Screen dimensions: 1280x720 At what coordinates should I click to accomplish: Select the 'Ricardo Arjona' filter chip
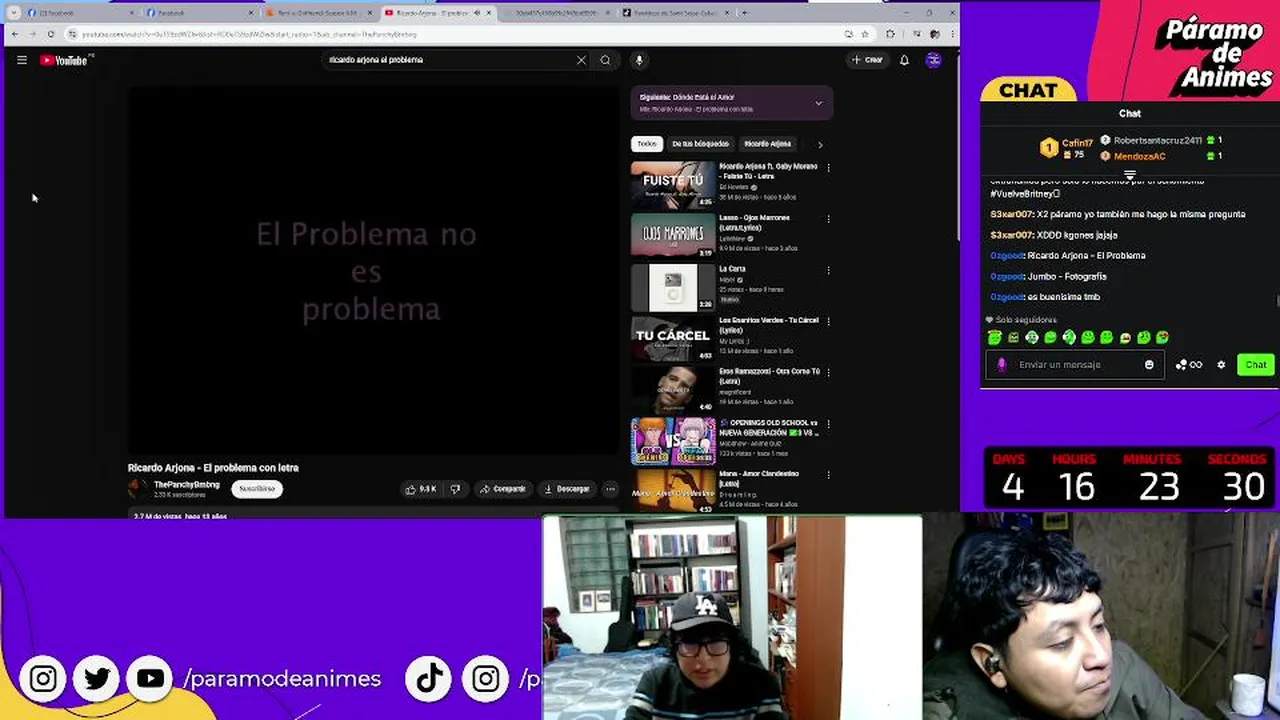[x=767, y=144]
